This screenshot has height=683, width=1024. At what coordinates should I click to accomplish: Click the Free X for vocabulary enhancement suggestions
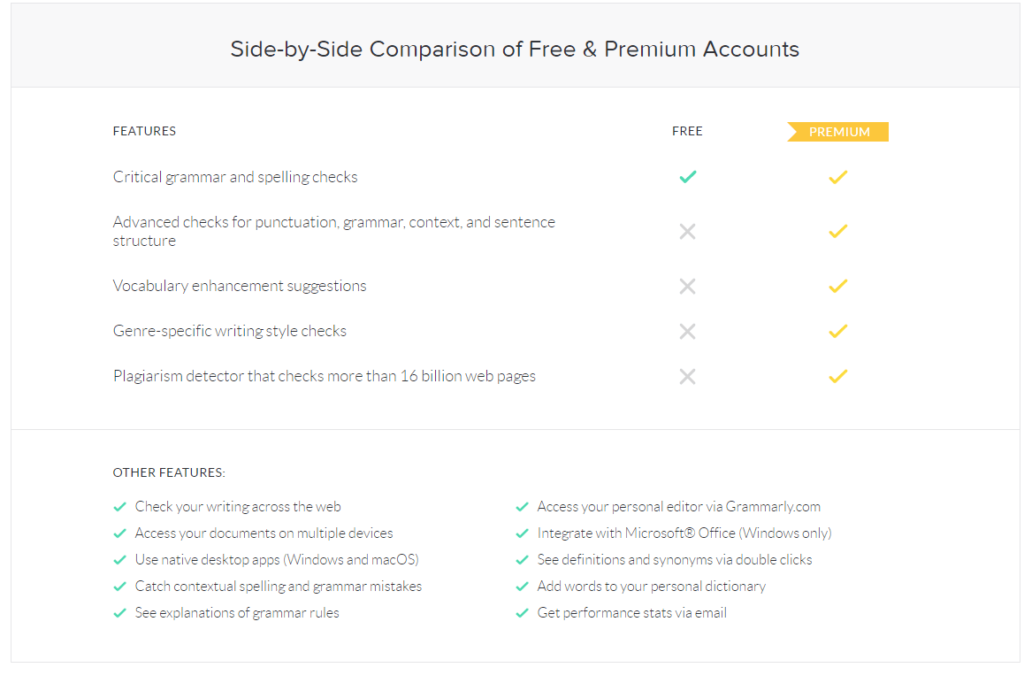(687, 286)
